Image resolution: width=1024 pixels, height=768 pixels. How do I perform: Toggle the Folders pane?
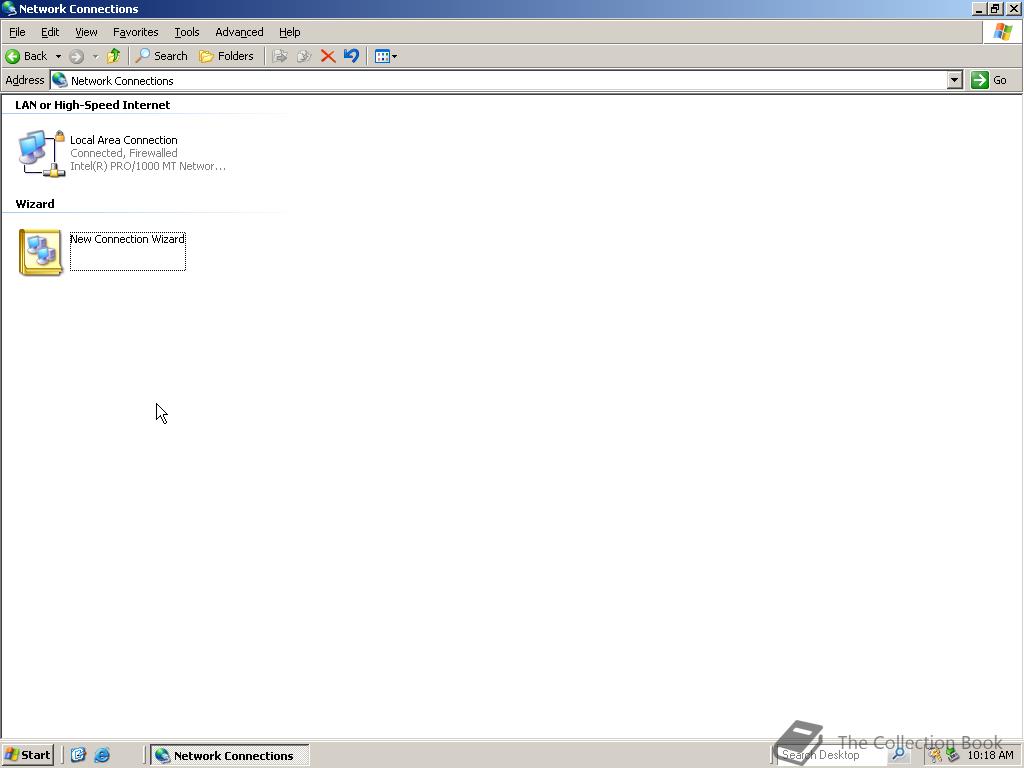226,56
